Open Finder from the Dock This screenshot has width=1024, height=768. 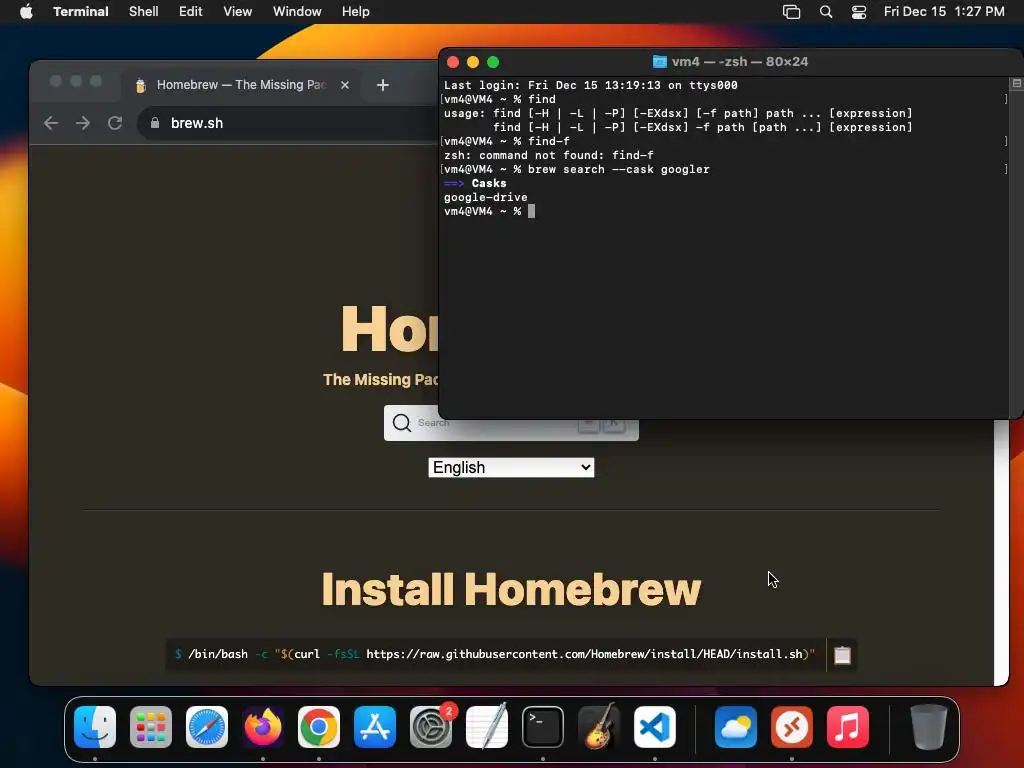pos(95,727)
